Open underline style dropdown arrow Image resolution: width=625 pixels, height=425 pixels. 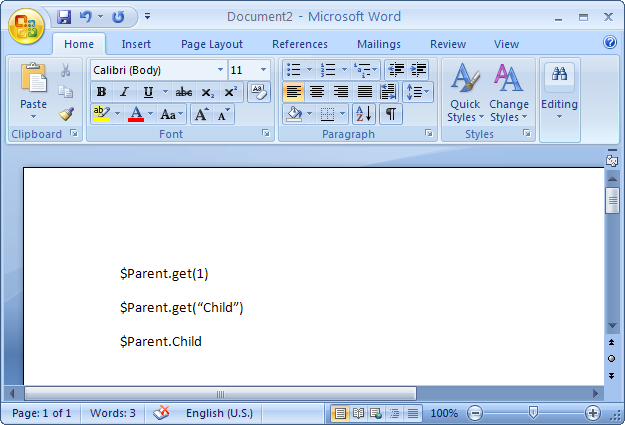(x=165, y=92)
